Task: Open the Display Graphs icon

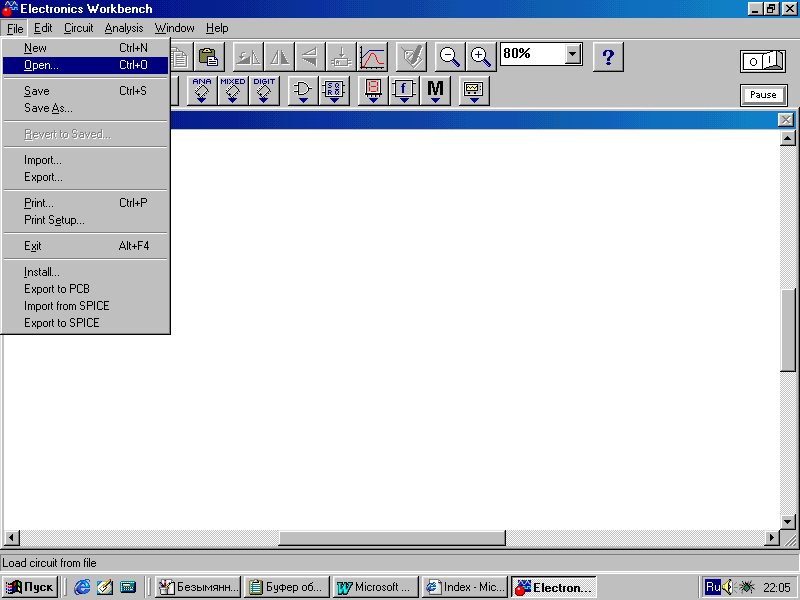Action: [372, 56]
